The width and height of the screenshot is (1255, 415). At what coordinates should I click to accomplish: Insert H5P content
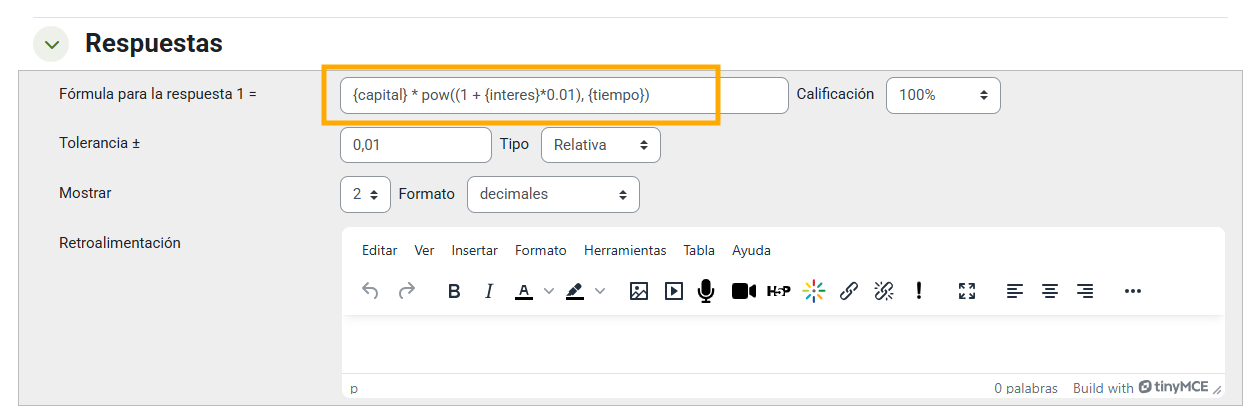(778, 291)
